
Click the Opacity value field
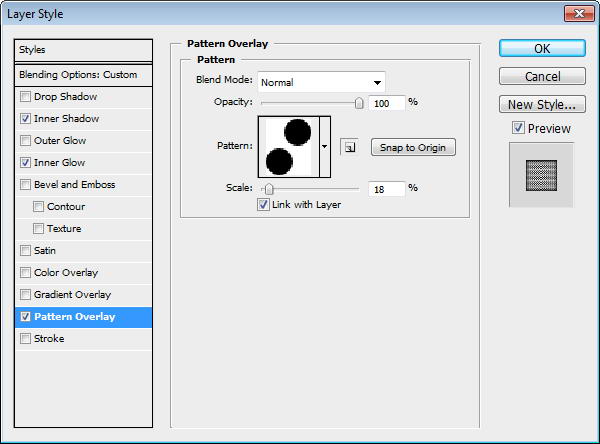click(386, 103)
